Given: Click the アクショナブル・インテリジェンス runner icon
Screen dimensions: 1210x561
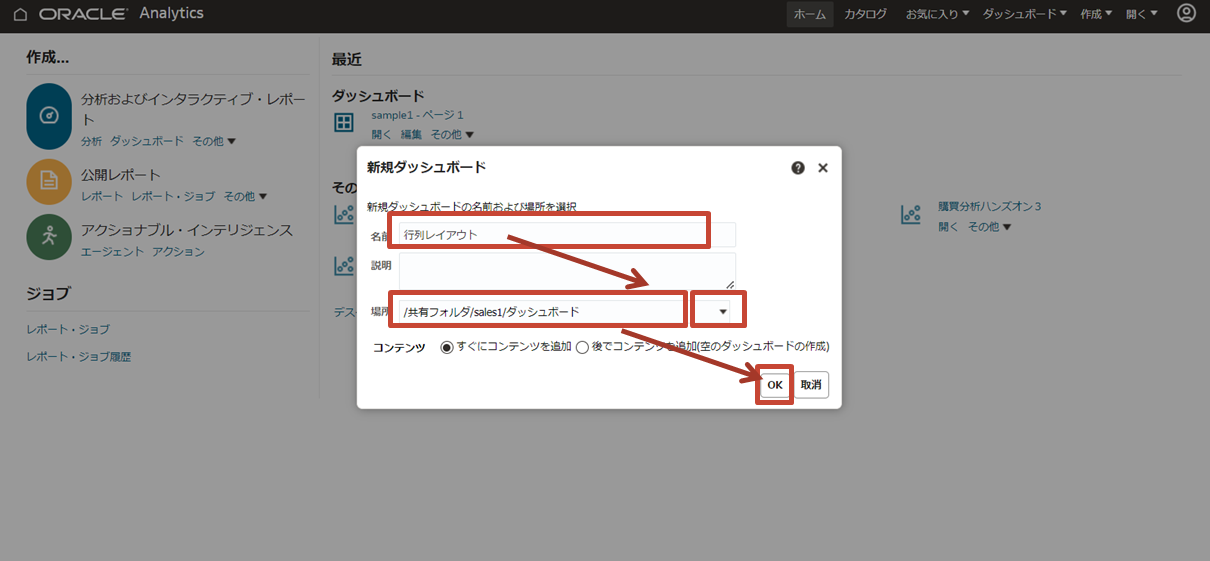Looking at the screenshot, I should point(49,236).
